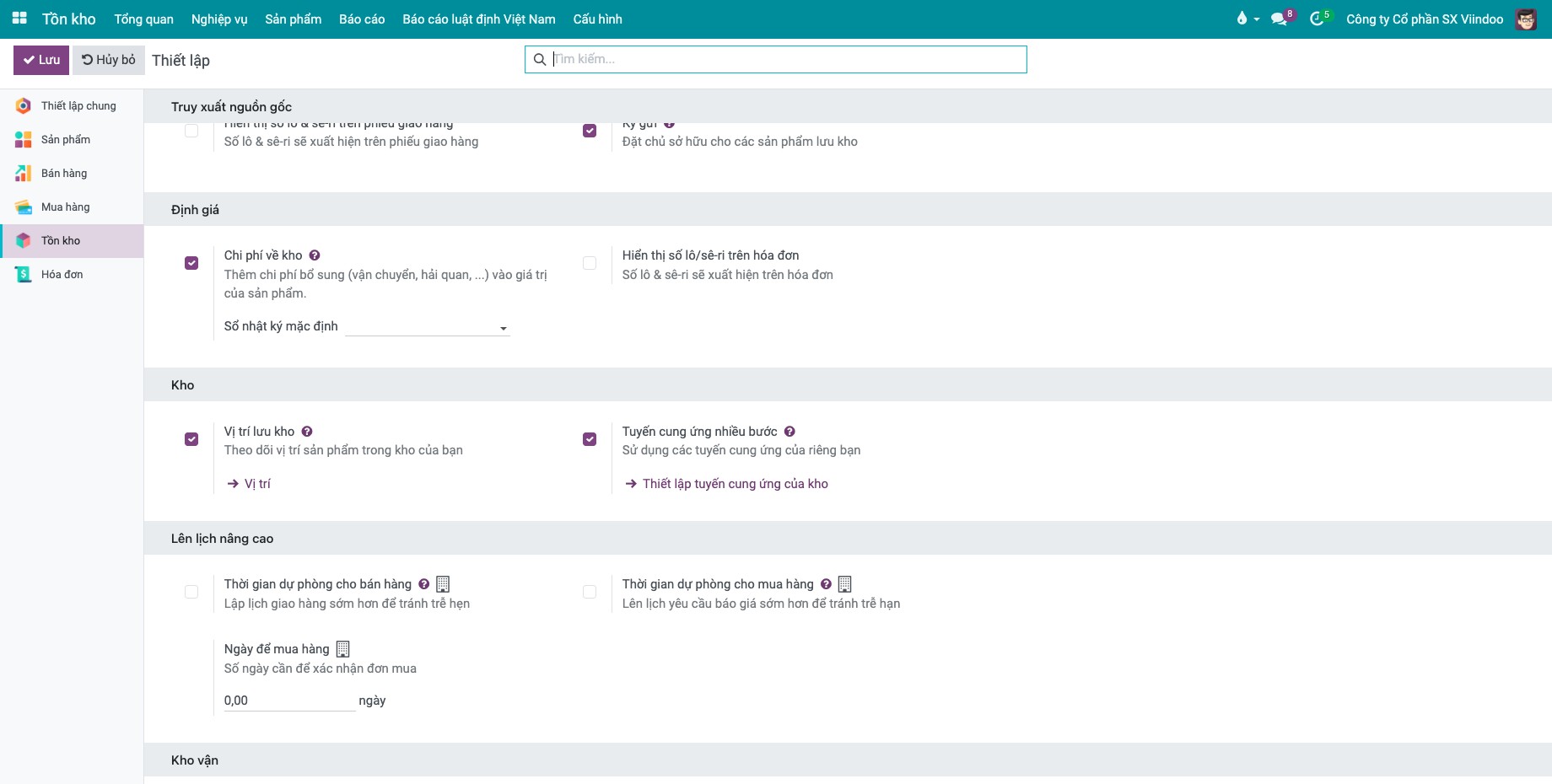Click help icon beside Thời gian dự phòng cho bán hàng
The height and width of the screenshot is (784, 1552).
[424, 584]
